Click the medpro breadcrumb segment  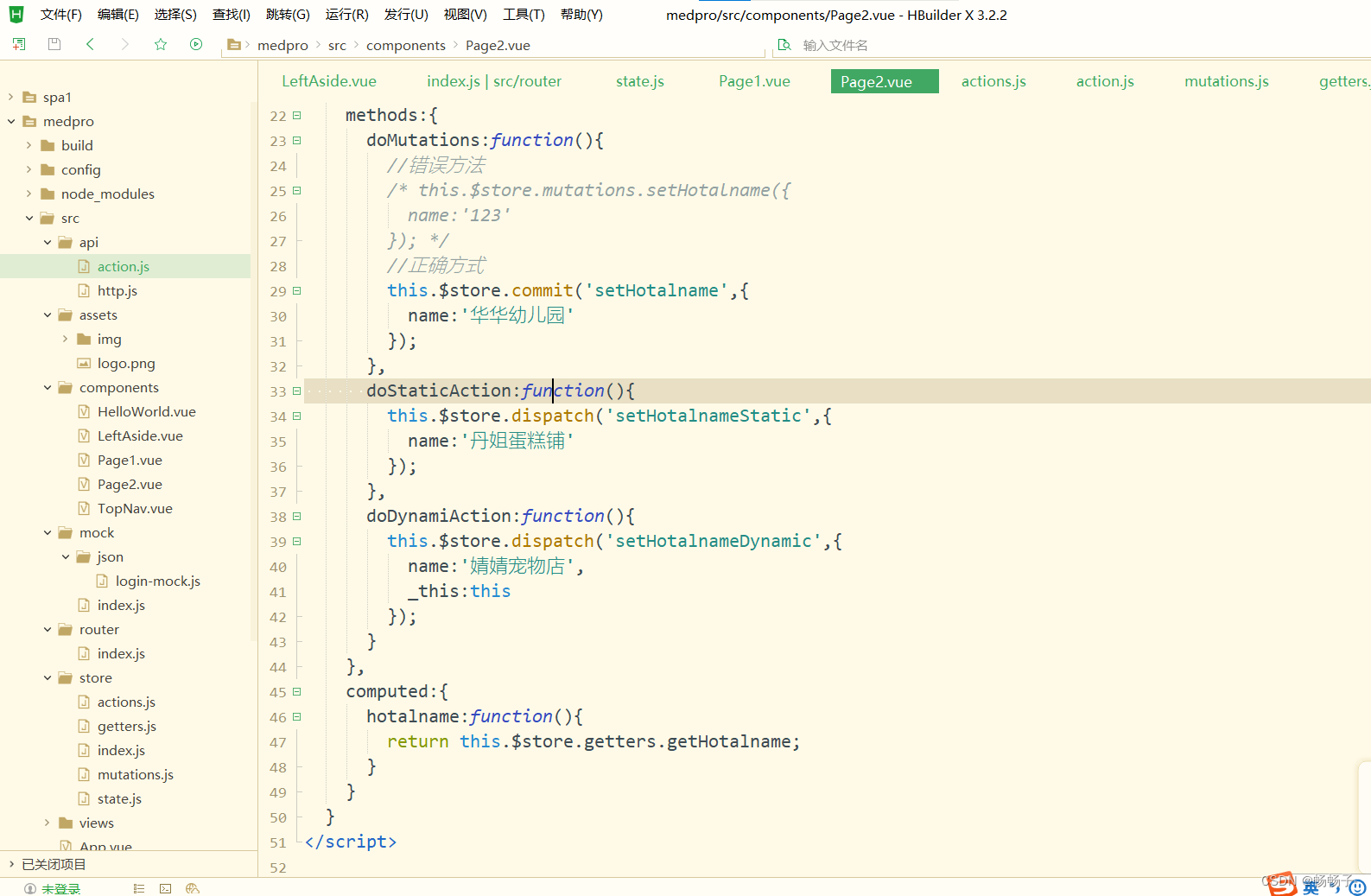pos(282,45)
